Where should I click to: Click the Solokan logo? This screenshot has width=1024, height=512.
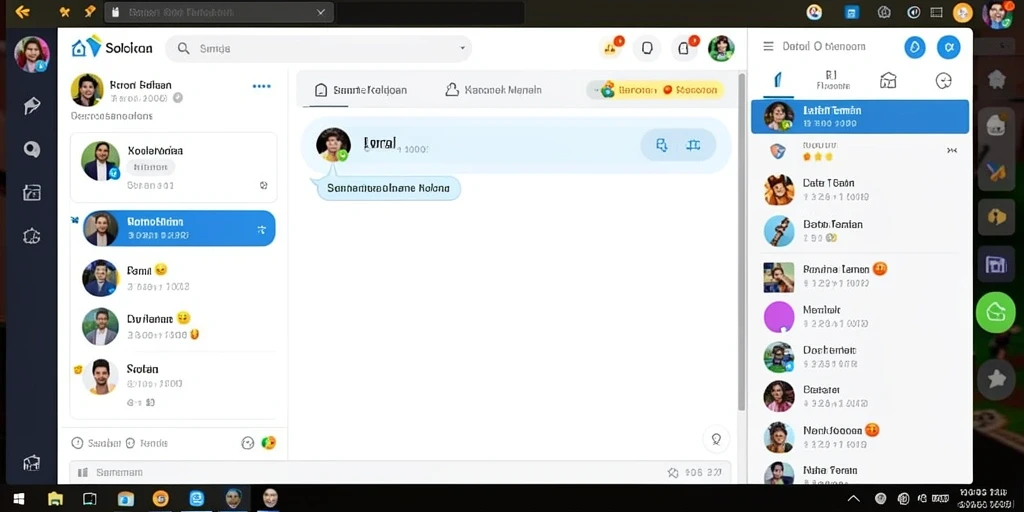(x=112, y=48)
